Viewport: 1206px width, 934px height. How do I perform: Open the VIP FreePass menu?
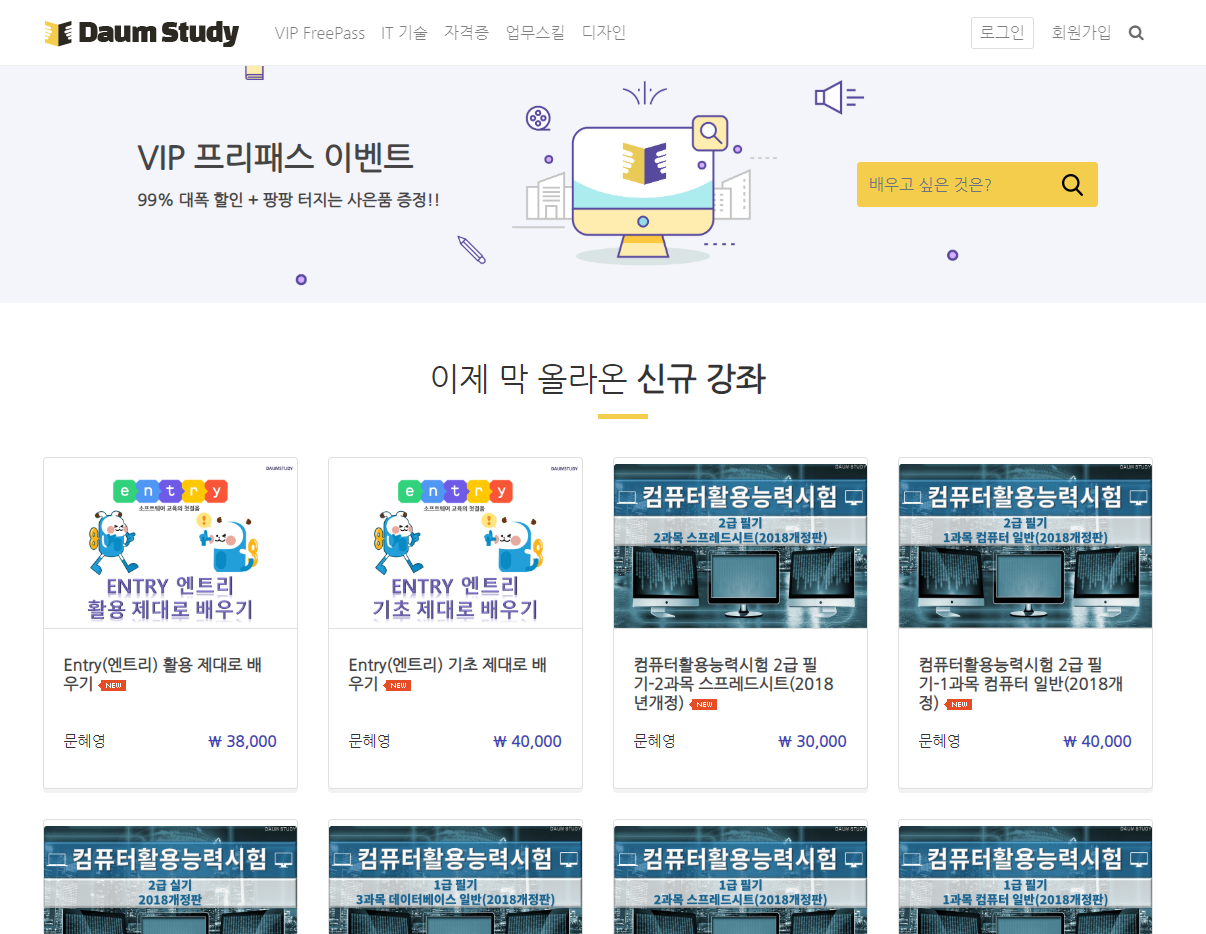coord(320,32)
